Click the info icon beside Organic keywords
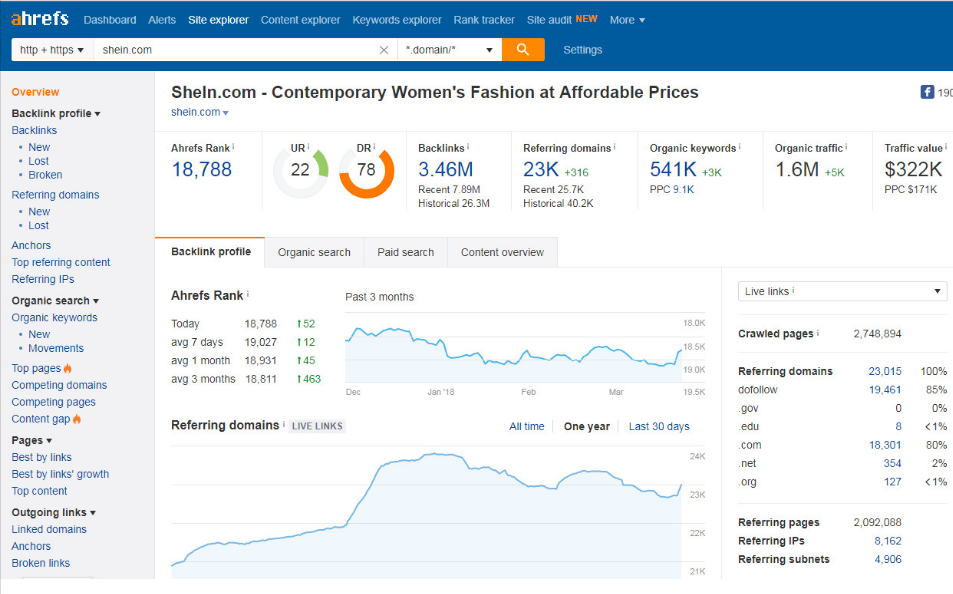This screenshot has width=953, height=594. [741, 148]
